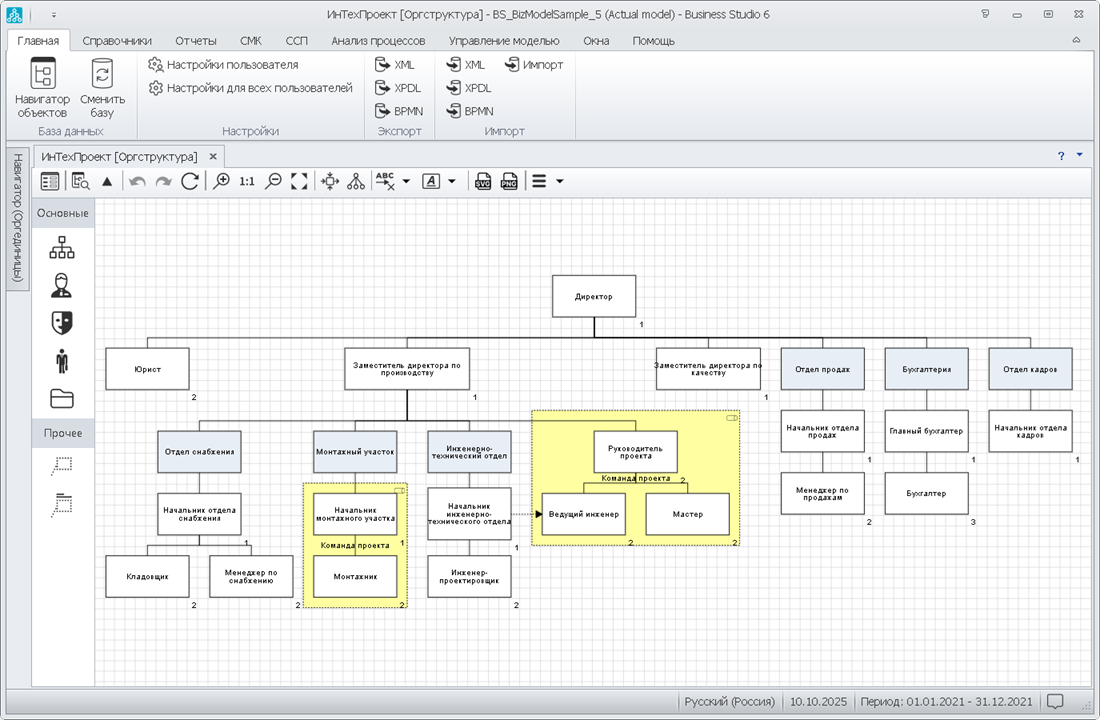Open the Анализ процессов ribbon tab

click(378, 41)
